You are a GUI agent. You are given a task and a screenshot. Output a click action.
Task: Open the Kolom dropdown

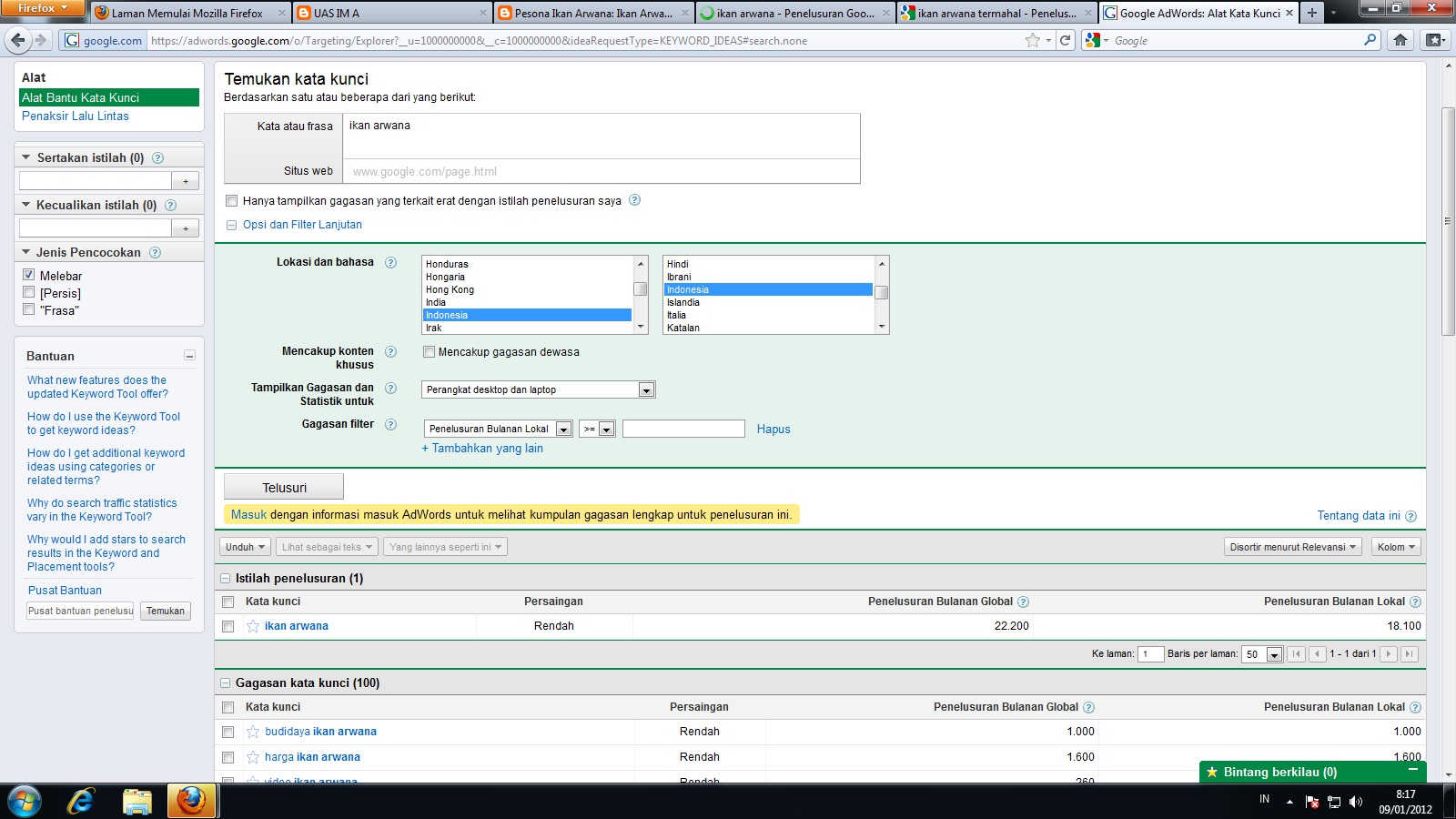click(x=1396, y=547)
